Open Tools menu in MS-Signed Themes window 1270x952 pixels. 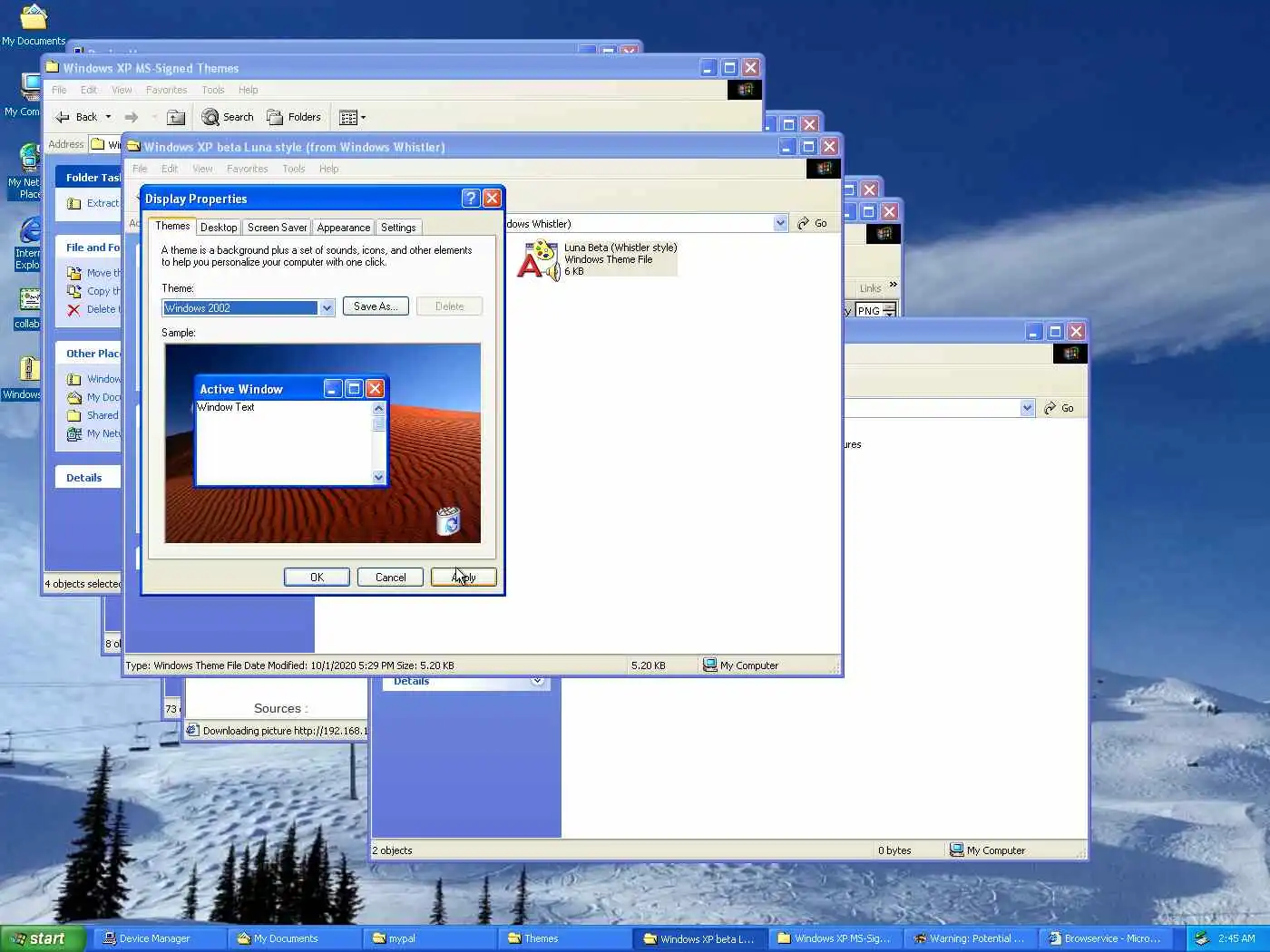click(213, 90)
